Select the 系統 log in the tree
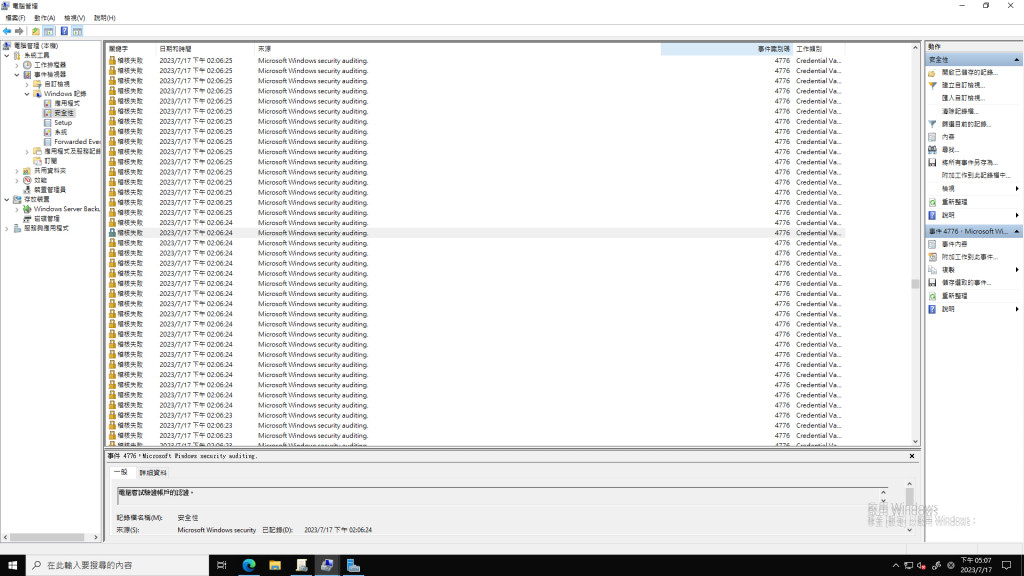Image resolution: width=1024 pixels, height=576 pixels. click(x=61, y=132)
